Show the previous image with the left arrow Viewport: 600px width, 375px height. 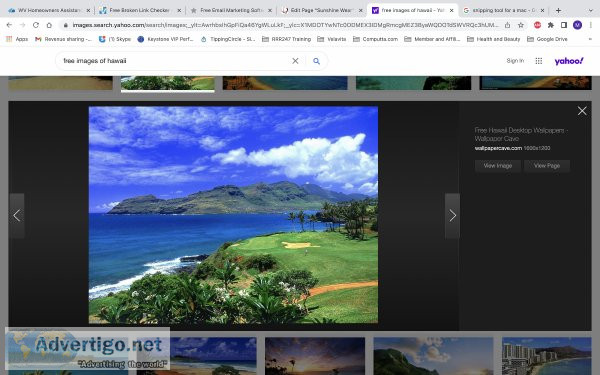17,215
